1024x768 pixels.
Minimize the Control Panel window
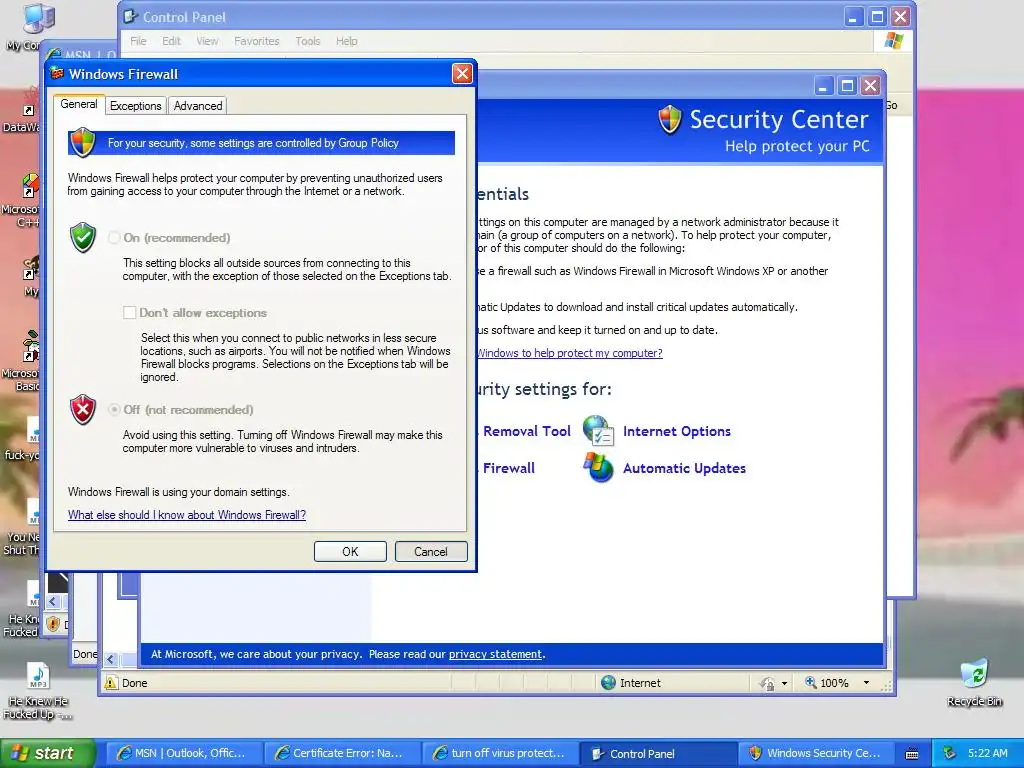point(853,17)
